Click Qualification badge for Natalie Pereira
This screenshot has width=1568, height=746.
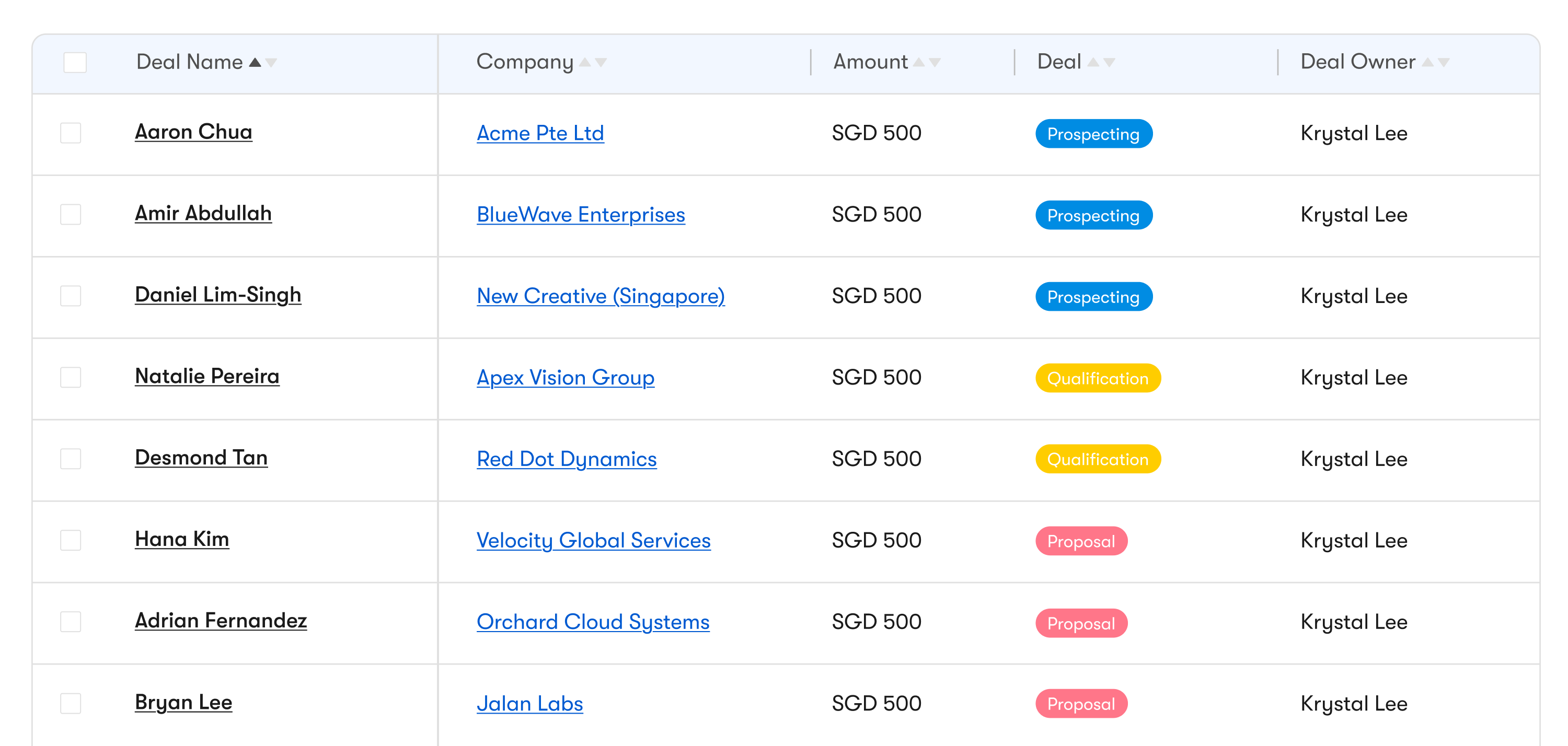click(1098, 378)
